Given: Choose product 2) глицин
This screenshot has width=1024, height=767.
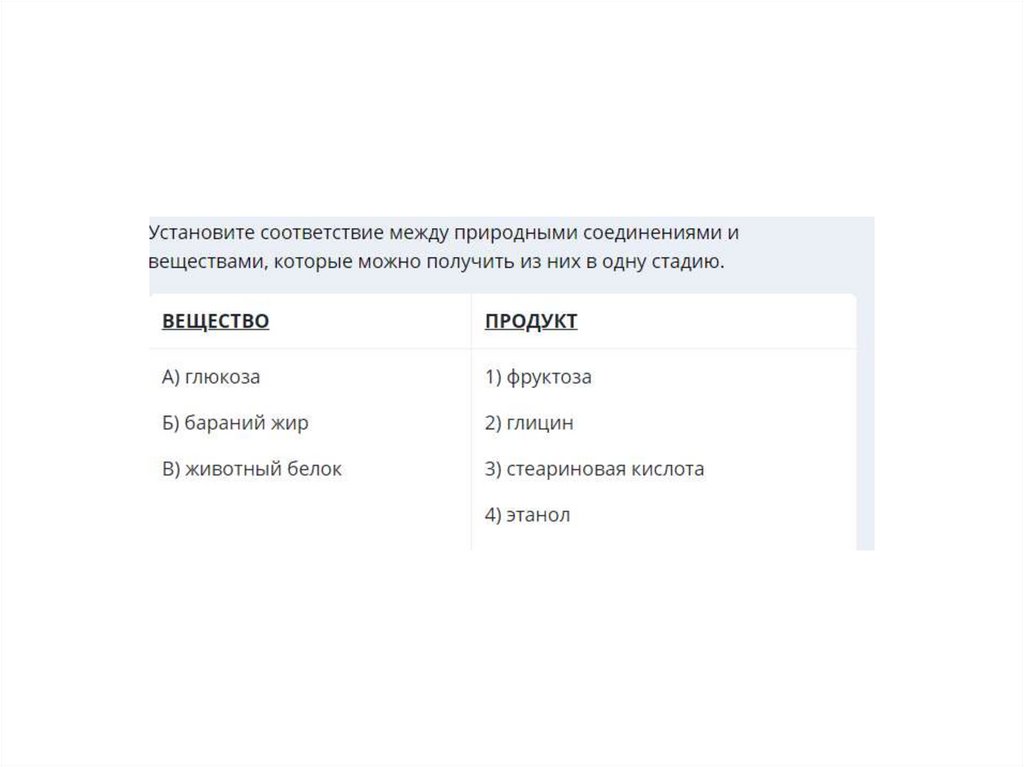Looking at the screenshot, I should [529, 423].
